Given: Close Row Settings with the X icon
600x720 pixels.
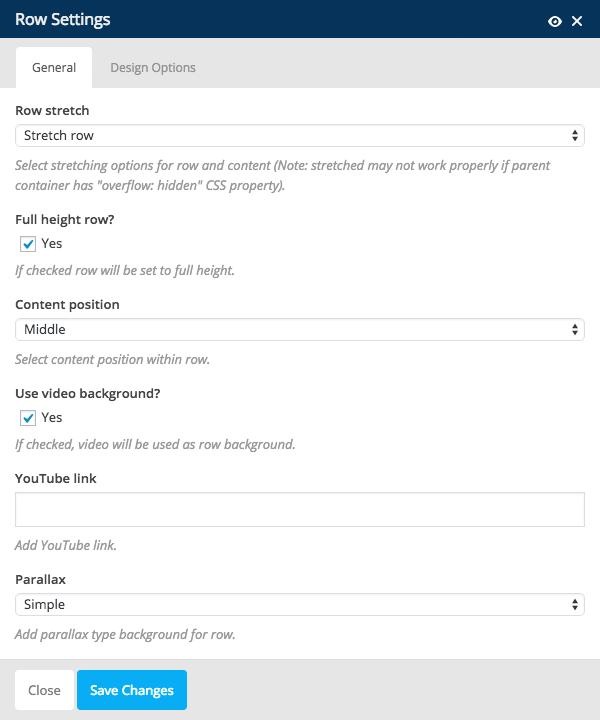Looking at the screenshot, I should coord(577,21).
